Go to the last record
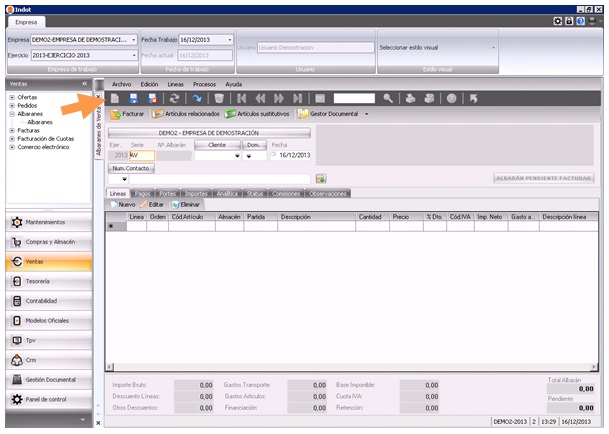 point(298,99)
